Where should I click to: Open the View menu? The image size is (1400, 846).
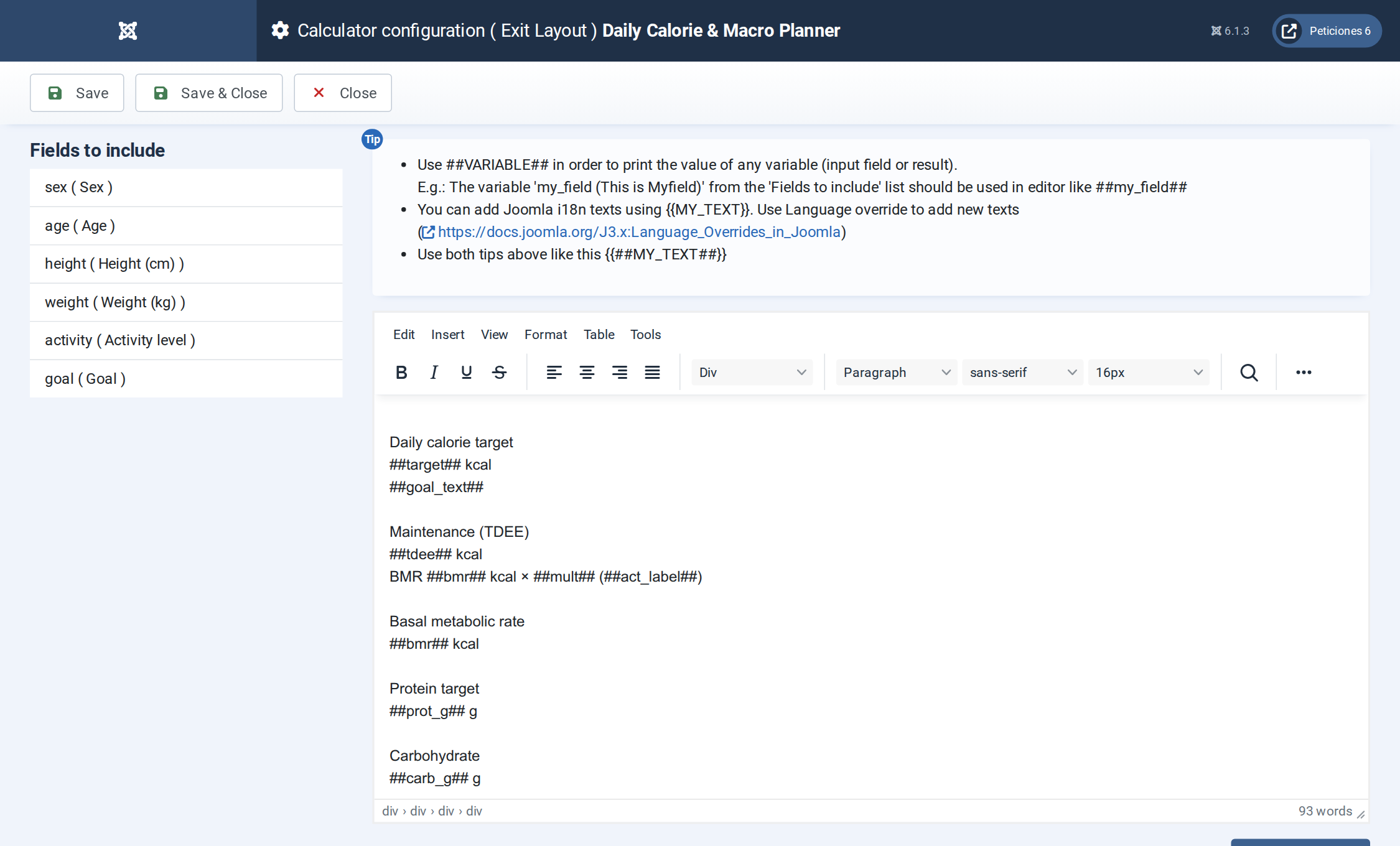pos(494,334)
